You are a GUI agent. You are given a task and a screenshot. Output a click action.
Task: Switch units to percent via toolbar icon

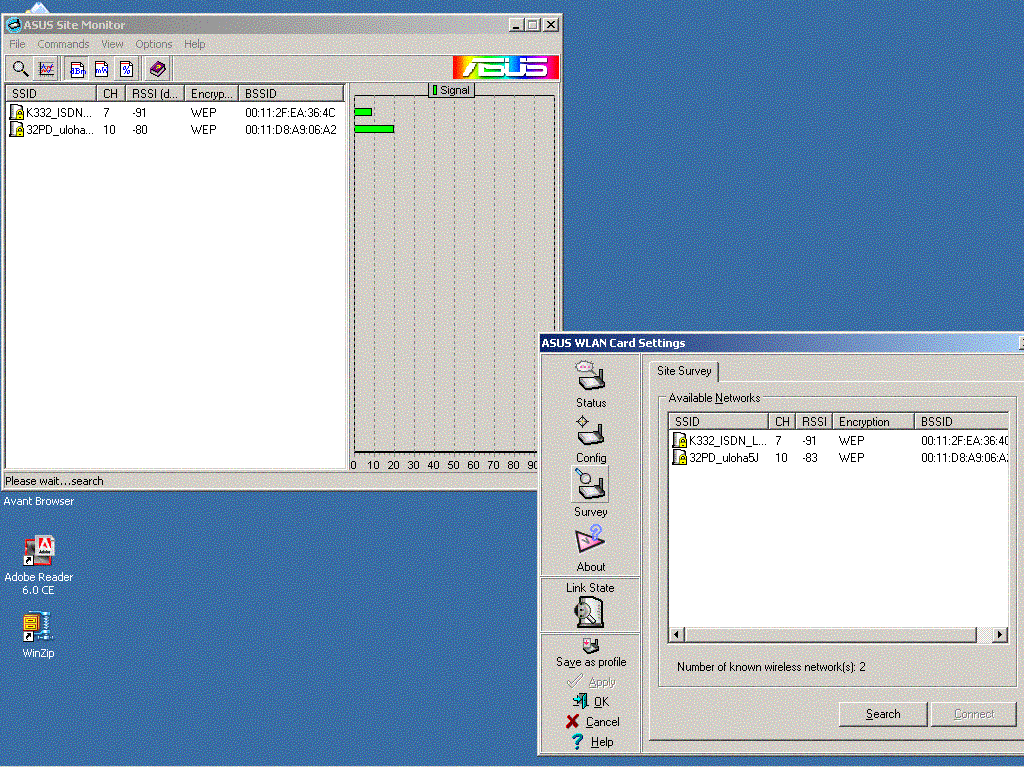coord(126,68)
